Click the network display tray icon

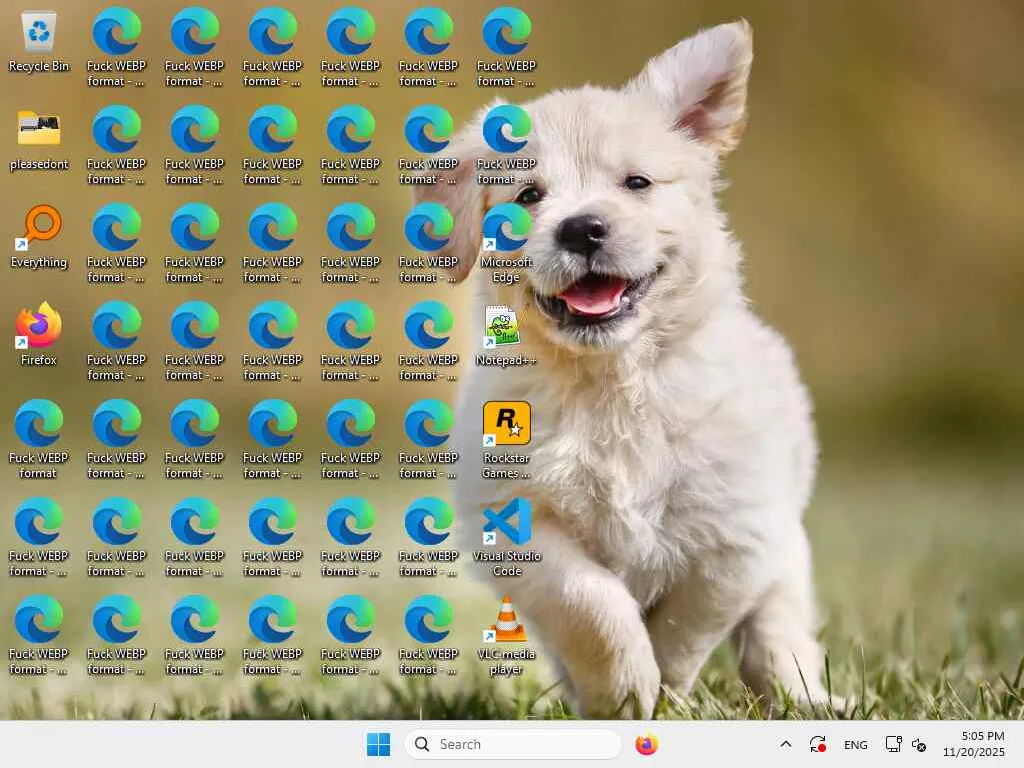tap(893, 744)
